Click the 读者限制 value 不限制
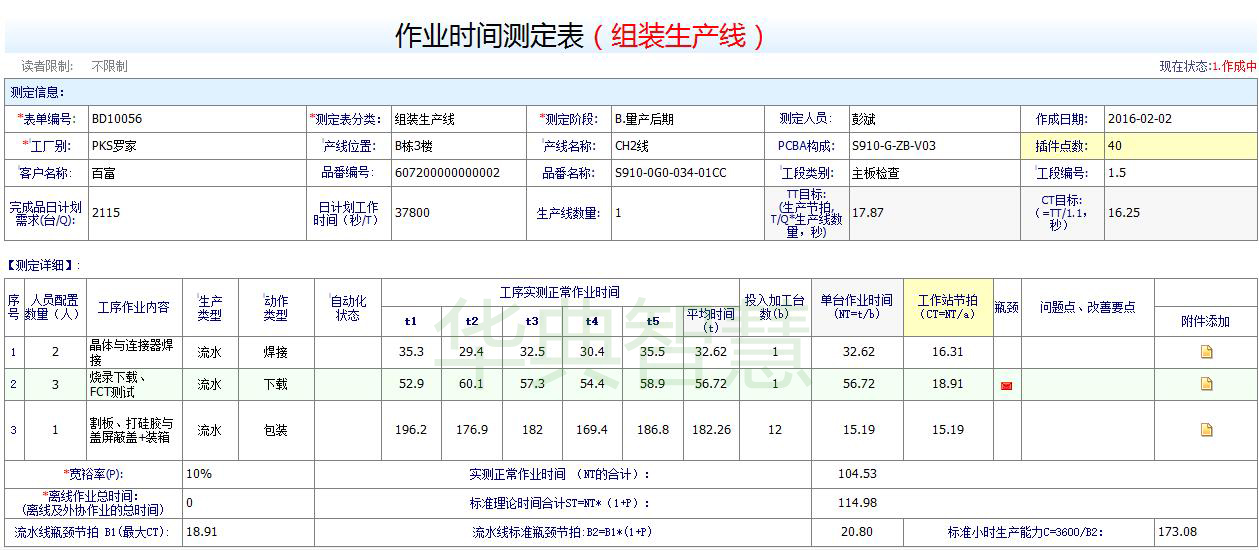This screenshot has height=550, width=1259. pos(110,66)
